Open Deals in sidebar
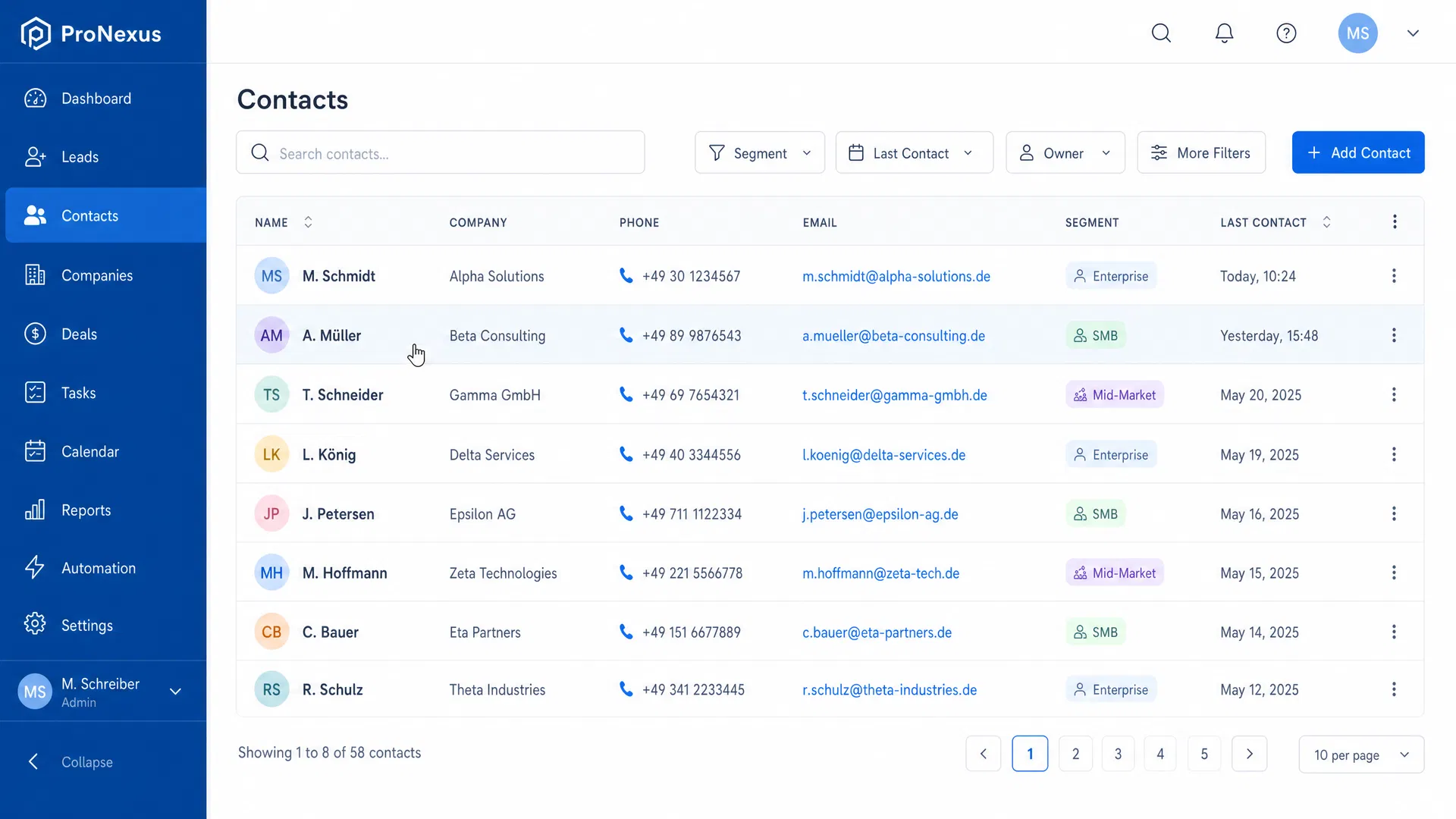1456x819 pixels. pyautogui.click(x=103, y=334)
